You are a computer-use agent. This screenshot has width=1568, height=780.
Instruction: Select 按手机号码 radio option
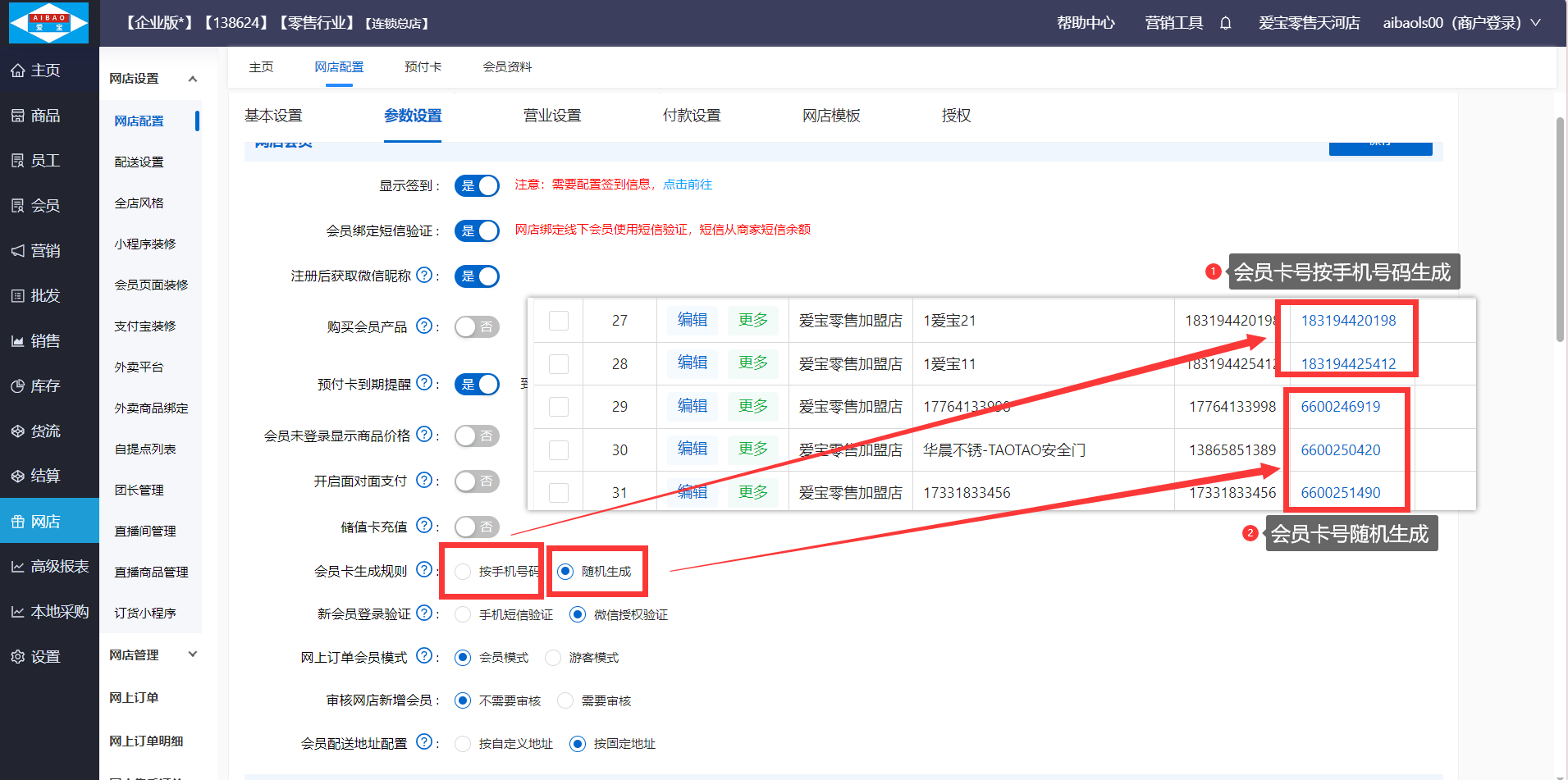(x=464, y=572)
